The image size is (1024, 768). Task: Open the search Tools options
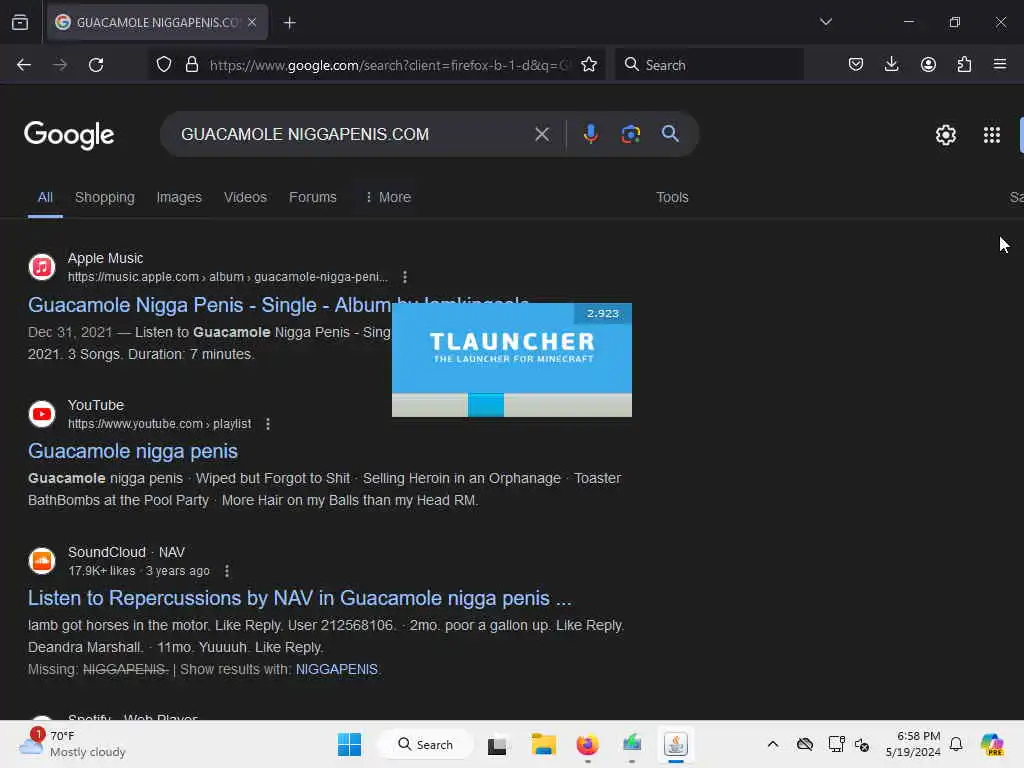pos(672,197)
